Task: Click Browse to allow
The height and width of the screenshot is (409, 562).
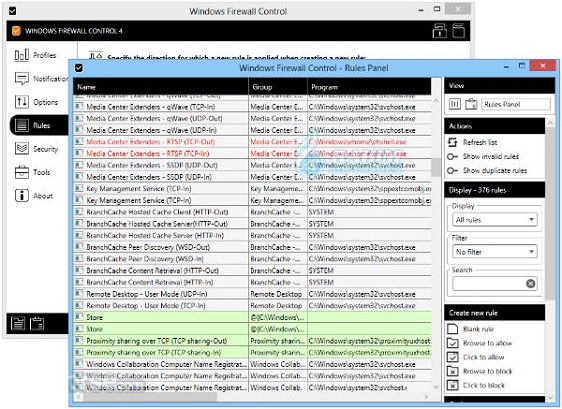Action: (480, 343)
